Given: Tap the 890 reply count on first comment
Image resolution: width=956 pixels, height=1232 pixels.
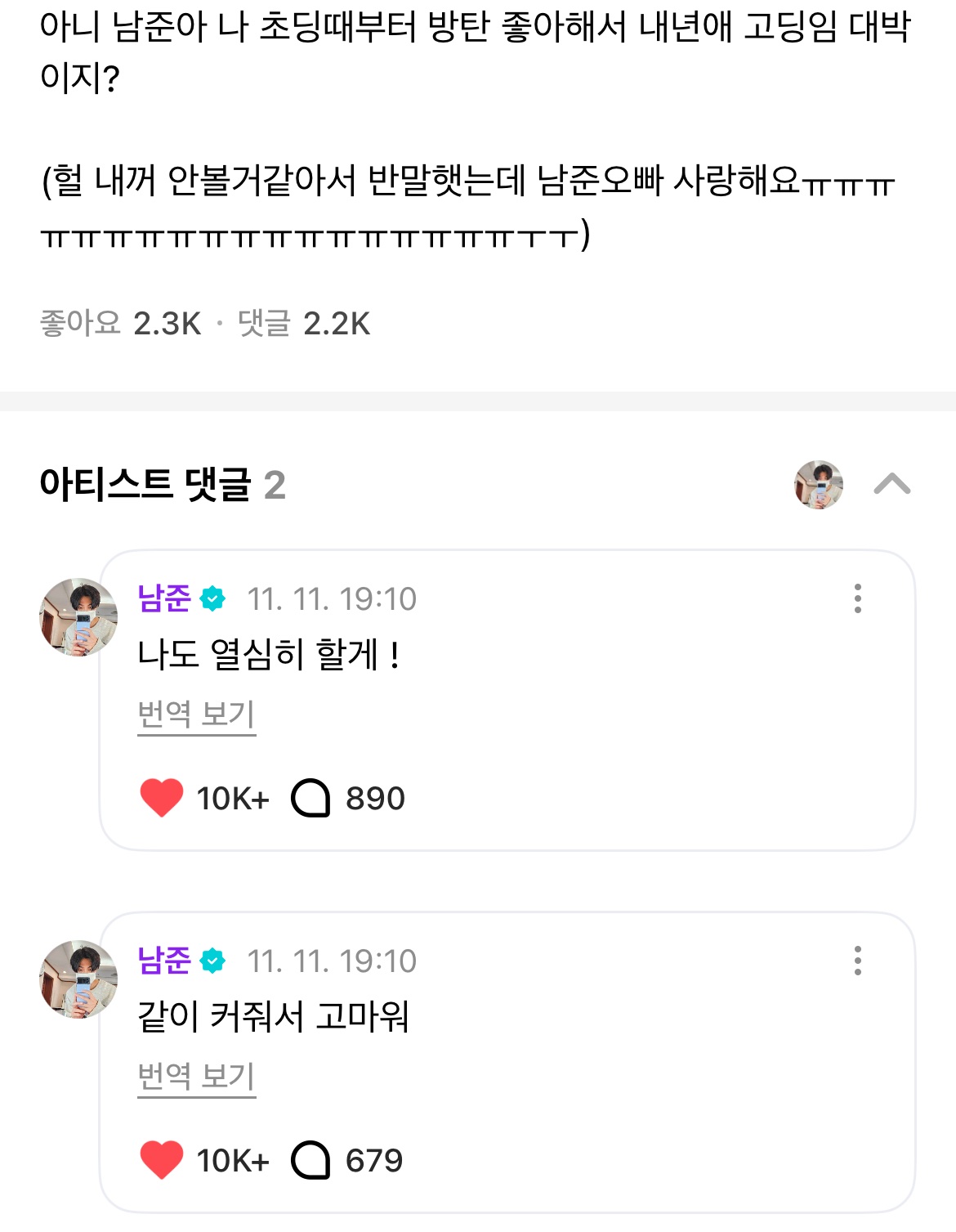Looking at the screenshot, I should [x=375, y=798].
